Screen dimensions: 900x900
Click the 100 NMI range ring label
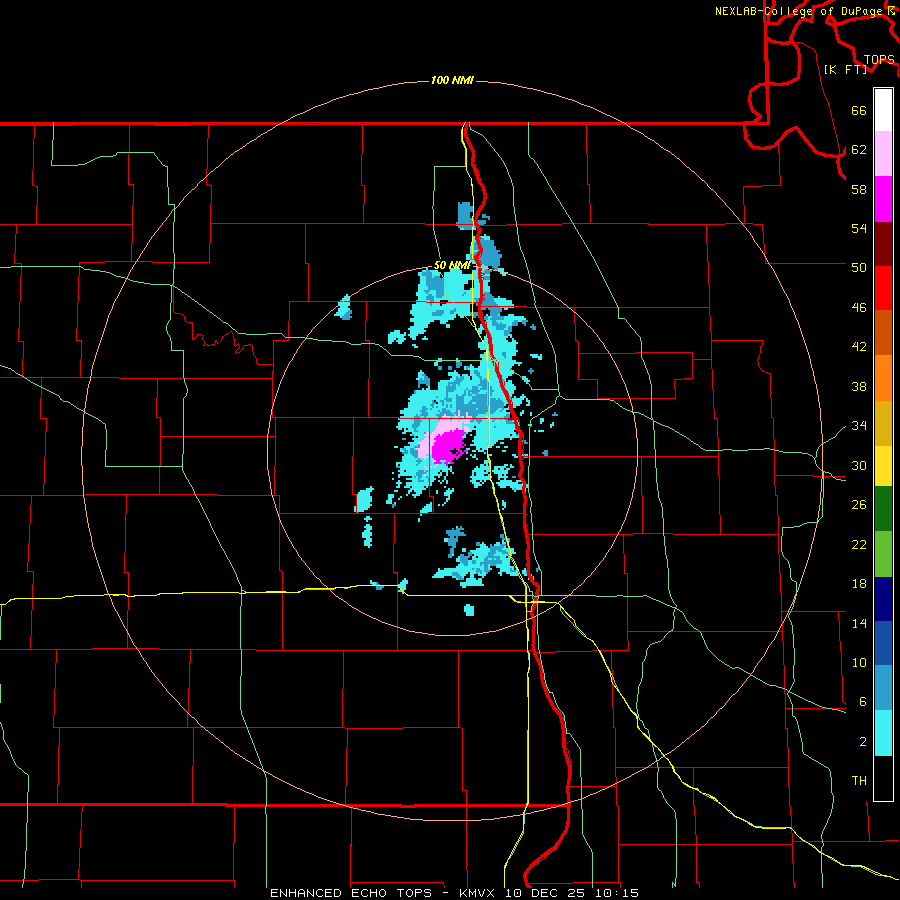click(452, 80)
